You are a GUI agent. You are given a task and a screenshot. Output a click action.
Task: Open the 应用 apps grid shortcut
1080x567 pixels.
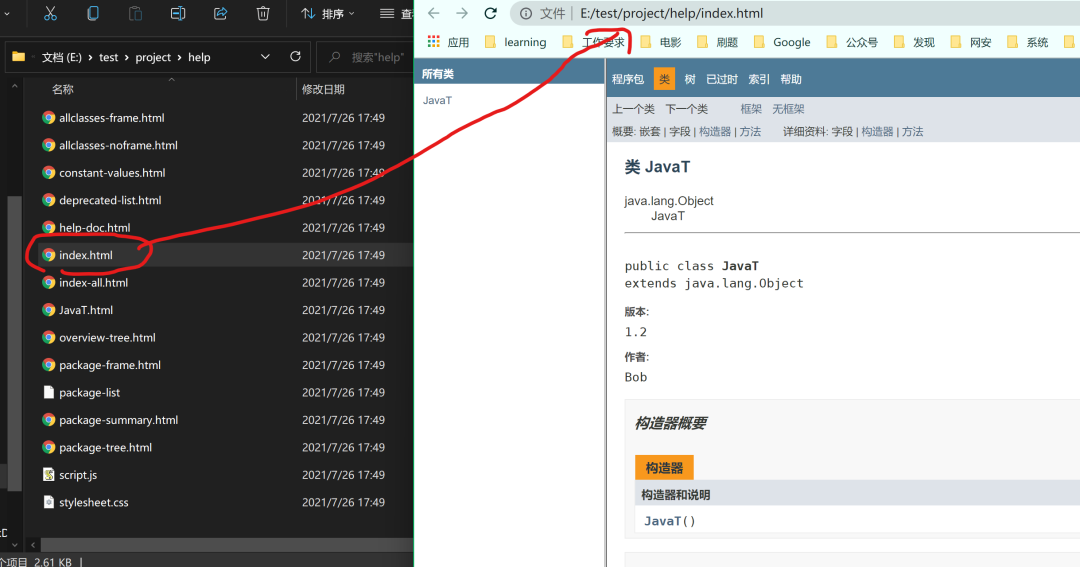tap(448, 42)
